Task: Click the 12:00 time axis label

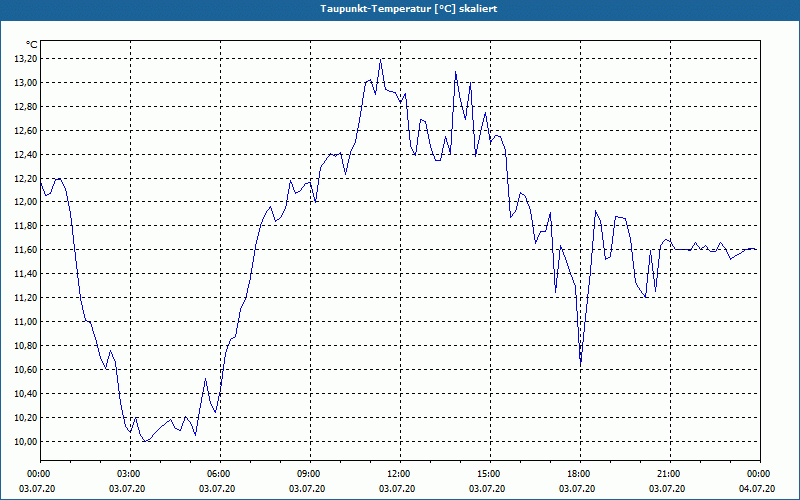Action: (x=400, y=474)
